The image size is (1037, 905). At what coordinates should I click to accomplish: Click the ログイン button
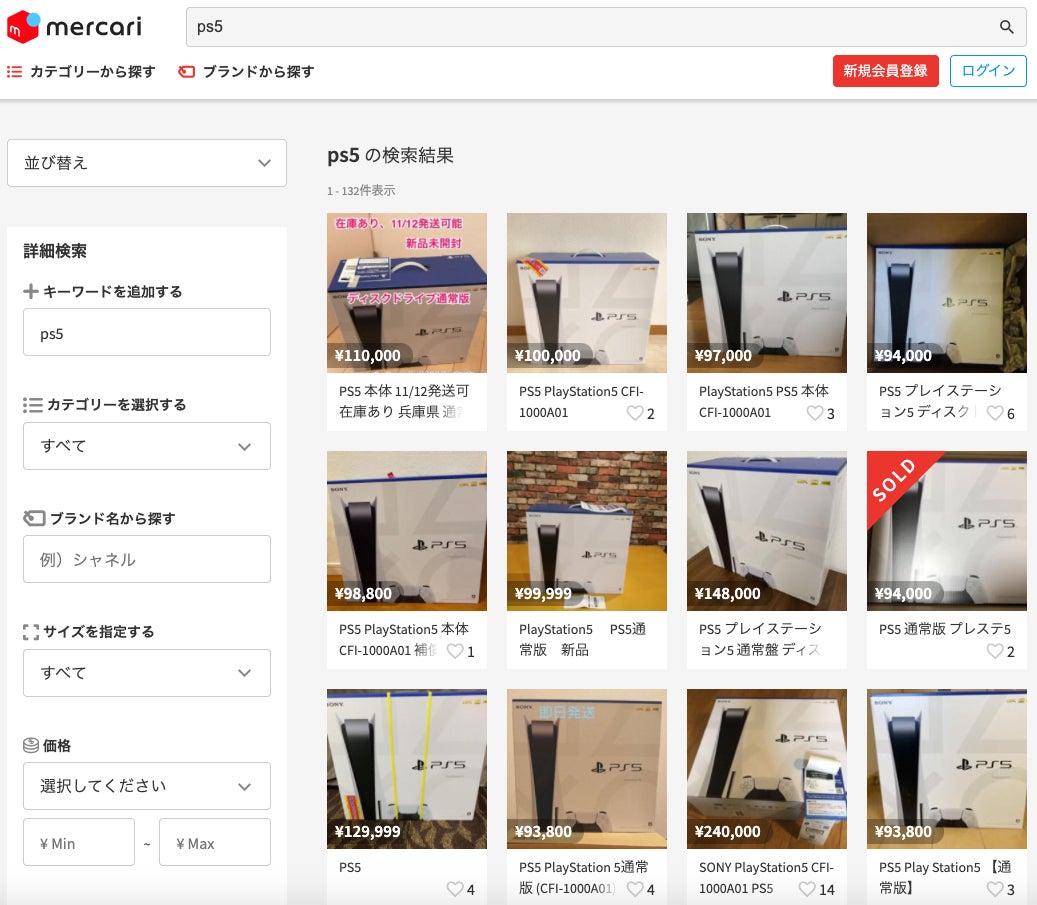[987, 71]
